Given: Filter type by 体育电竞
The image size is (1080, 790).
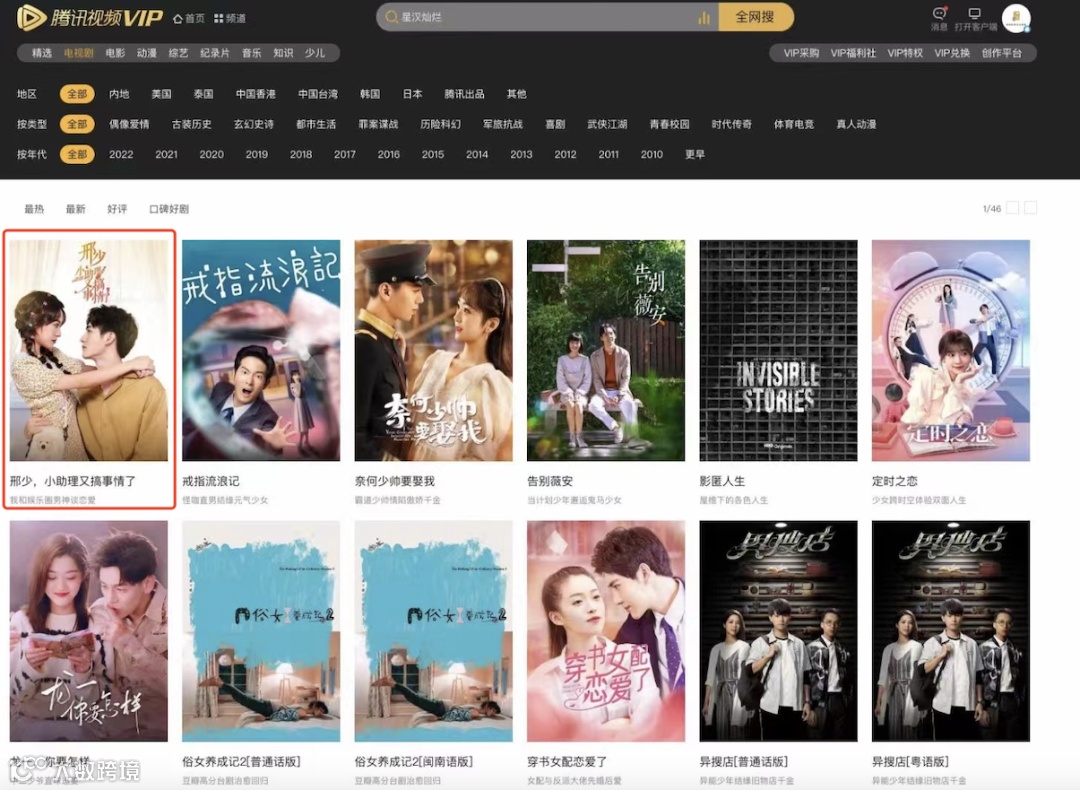Looking at the screenshot, I should (x=793, y=124).
